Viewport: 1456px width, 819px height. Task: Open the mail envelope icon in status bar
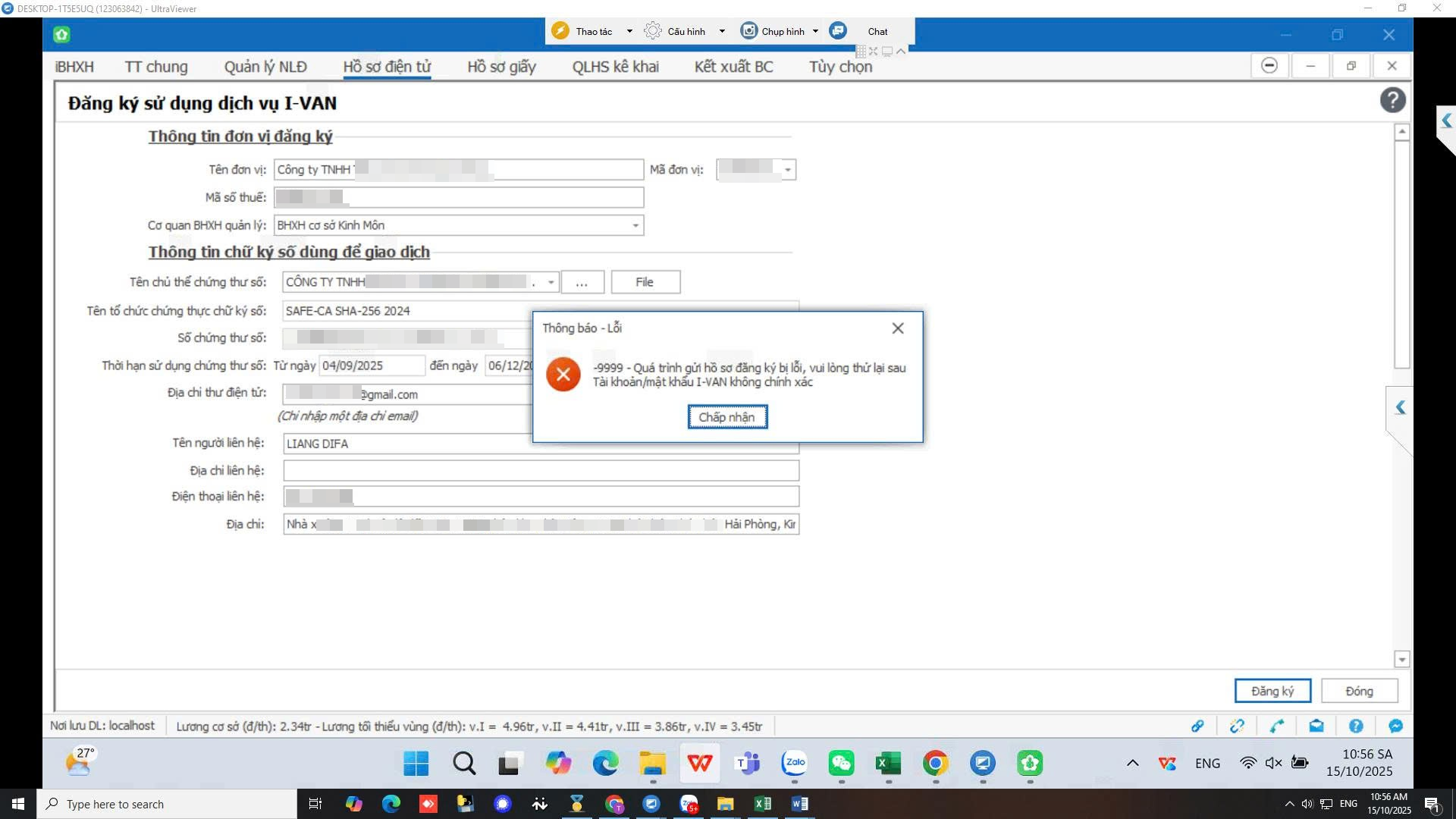[x=1316, y=726]
